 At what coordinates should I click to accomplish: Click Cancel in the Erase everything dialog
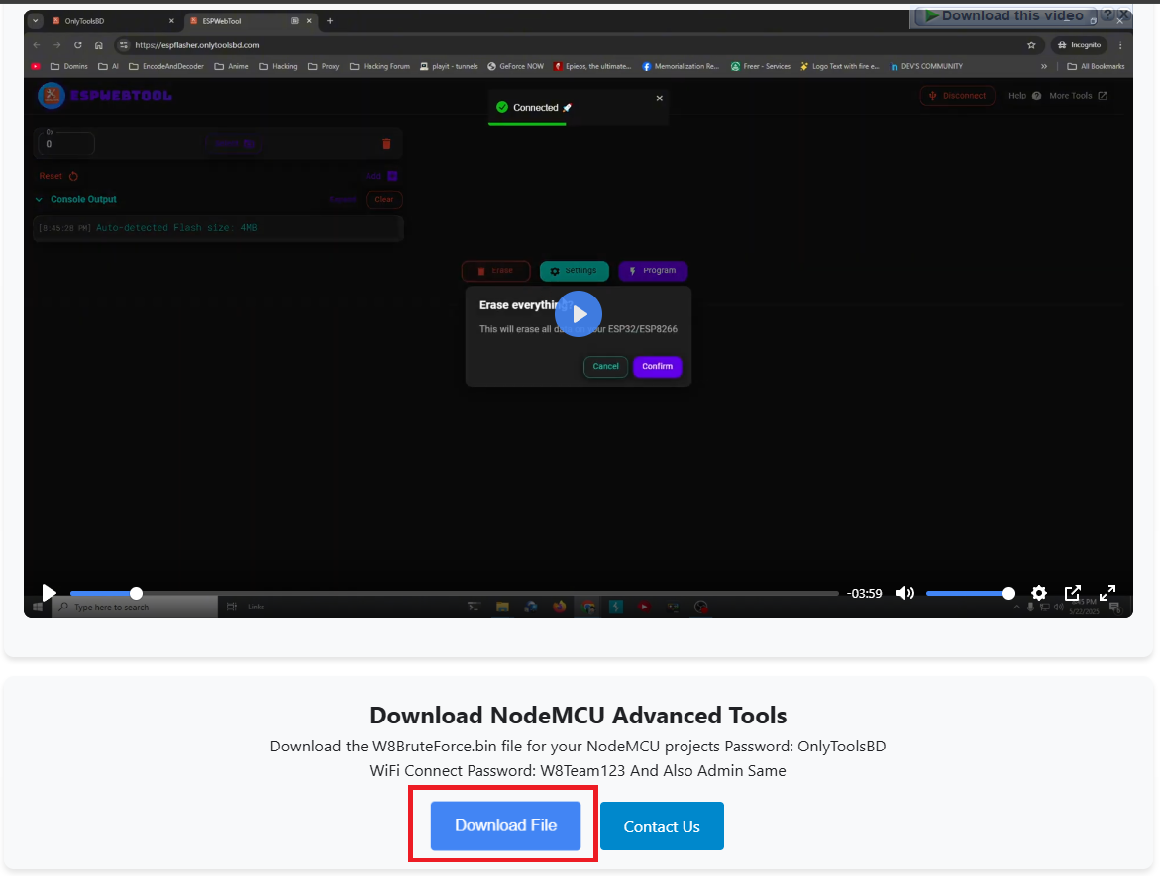pos(605,366)
